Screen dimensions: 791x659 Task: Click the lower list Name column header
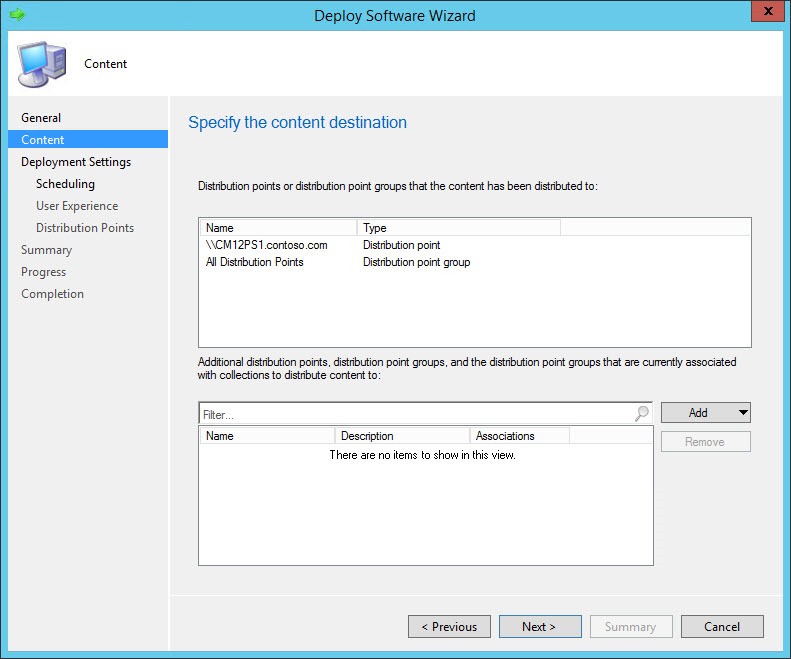[x=266, y=436]
